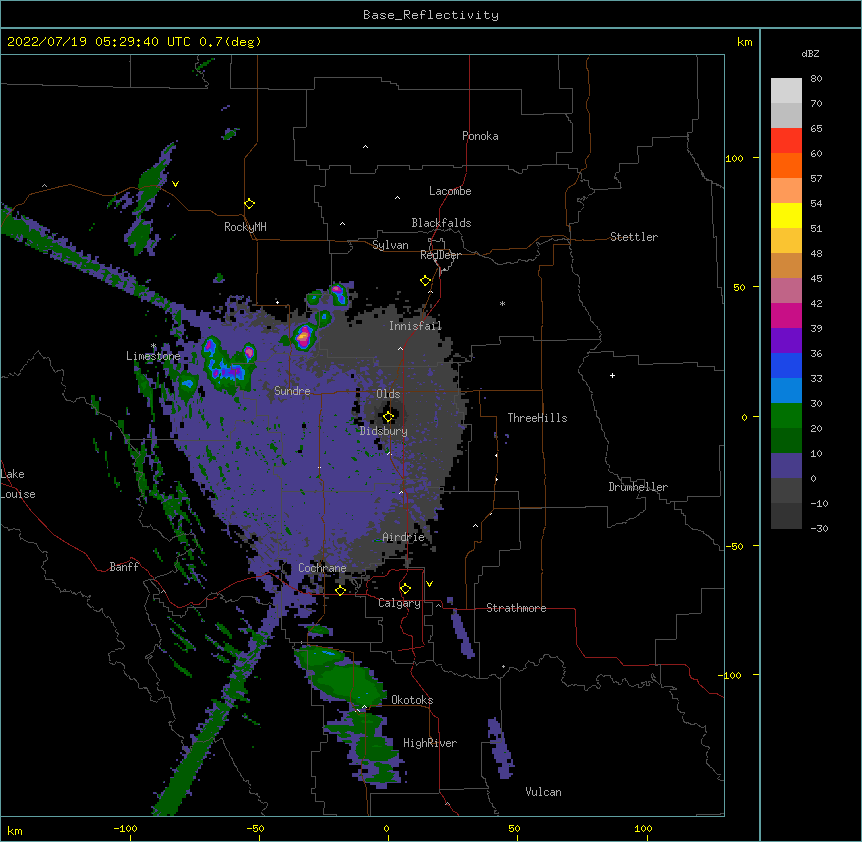Click the Strathmore city label
This screenshot has width=862, height=842.
[516, 608]
